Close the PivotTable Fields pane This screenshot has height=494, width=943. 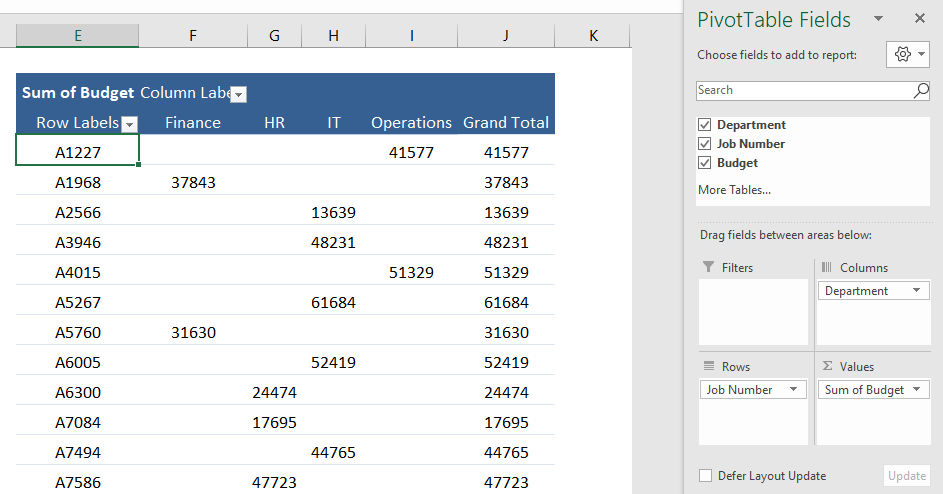(x=920, y=19)
